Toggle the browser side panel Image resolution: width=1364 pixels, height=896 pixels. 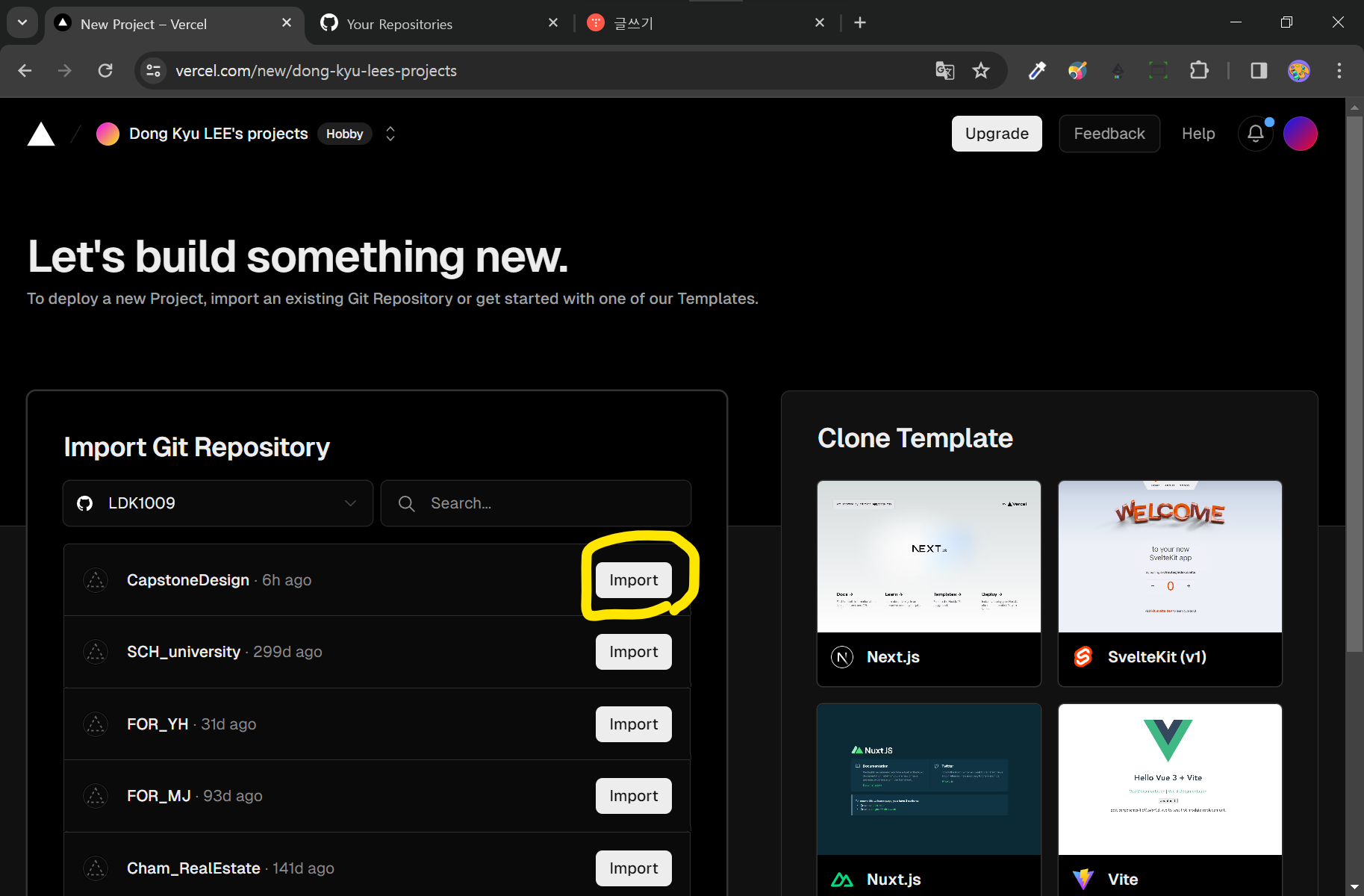click(x=1259, y=70)
